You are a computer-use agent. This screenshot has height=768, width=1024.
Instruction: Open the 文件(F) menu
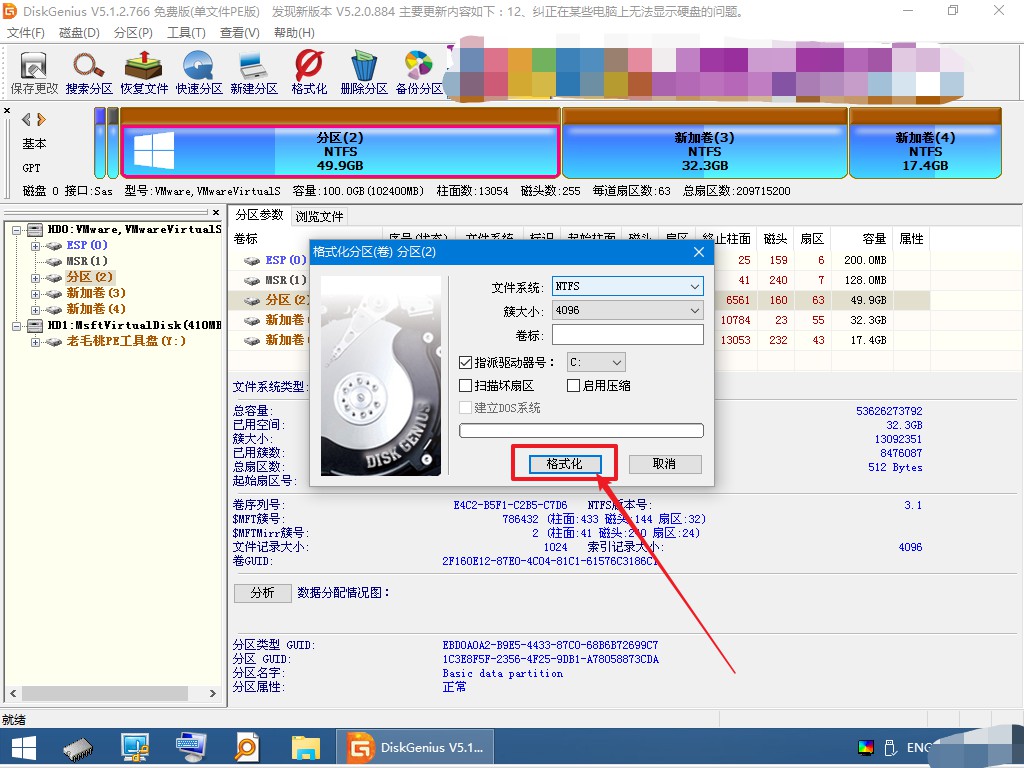[x=26, y=33]
